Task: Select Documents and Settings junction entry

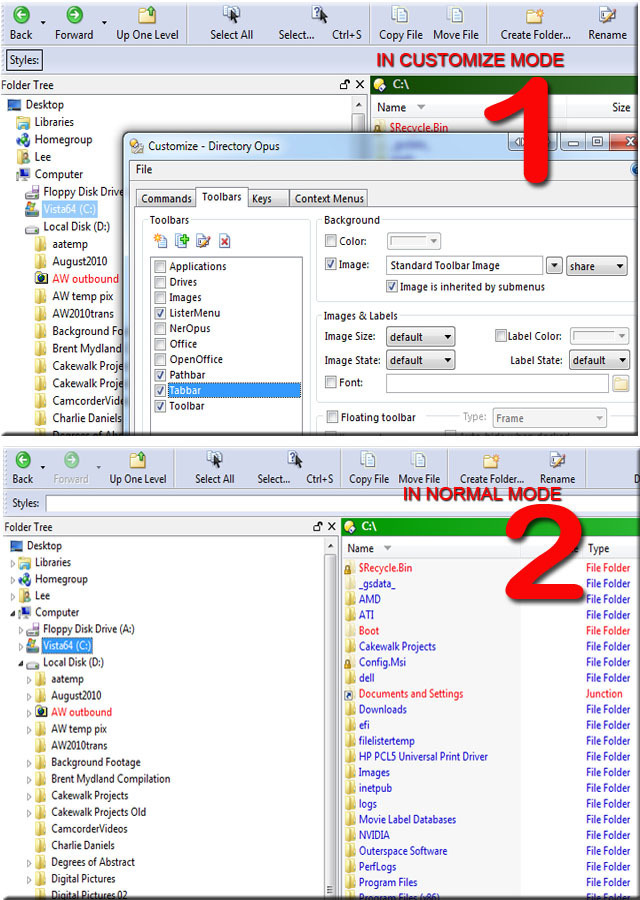Action: (x=411, y=693)
